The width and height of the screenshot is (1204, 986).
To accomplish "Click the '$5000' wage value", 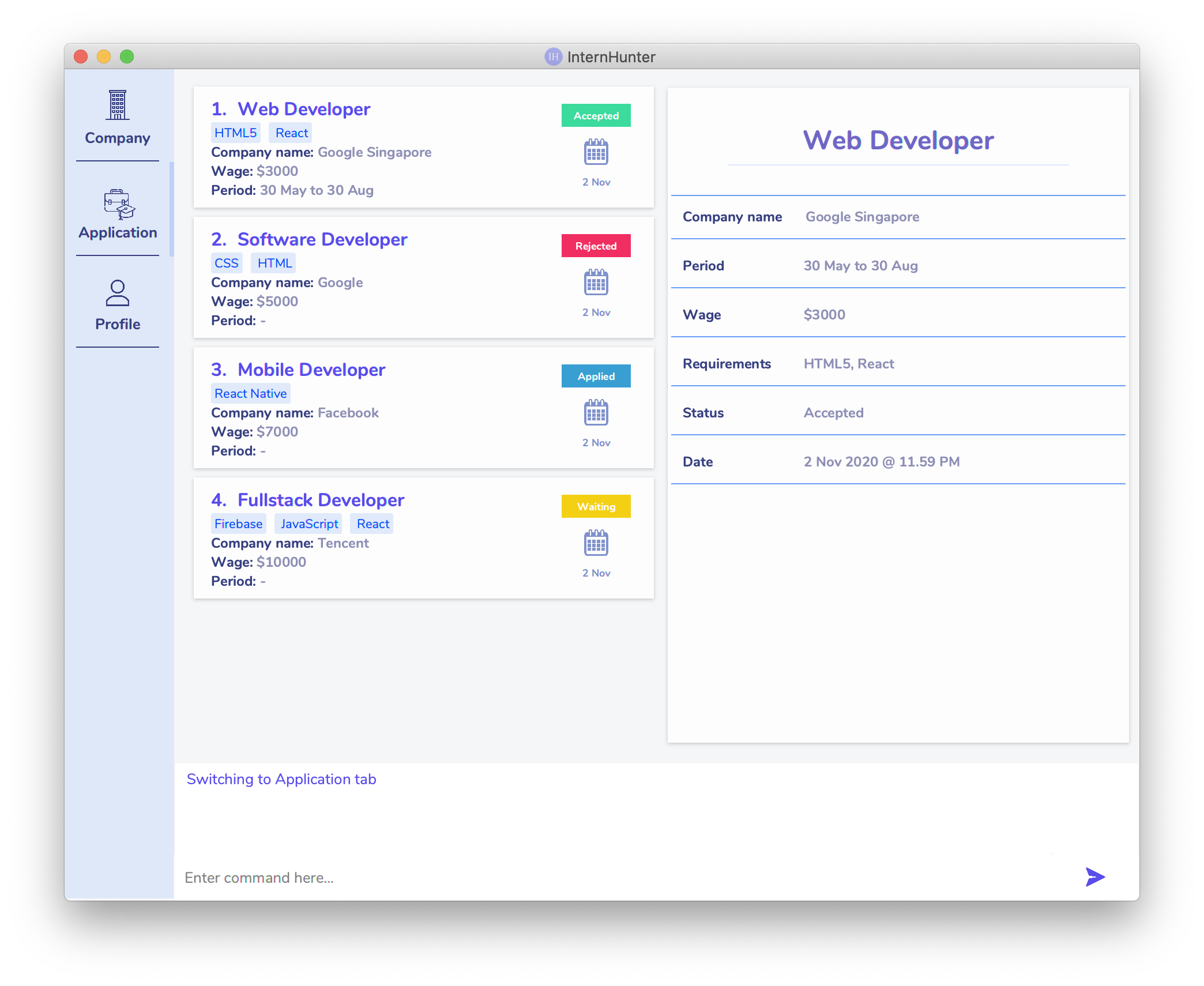I will [277, 302].
